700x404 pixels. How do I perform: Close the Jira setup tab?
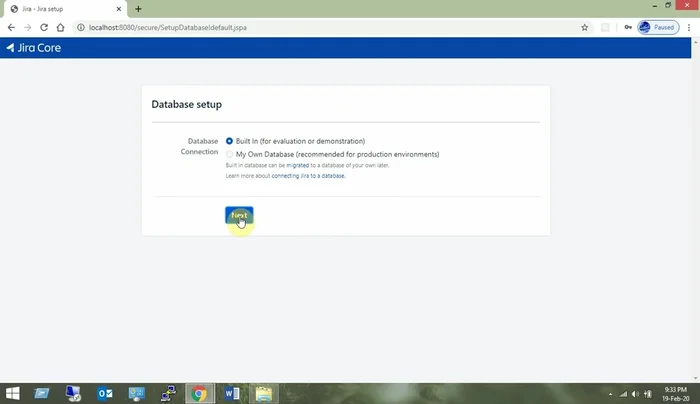click(119, 9)
